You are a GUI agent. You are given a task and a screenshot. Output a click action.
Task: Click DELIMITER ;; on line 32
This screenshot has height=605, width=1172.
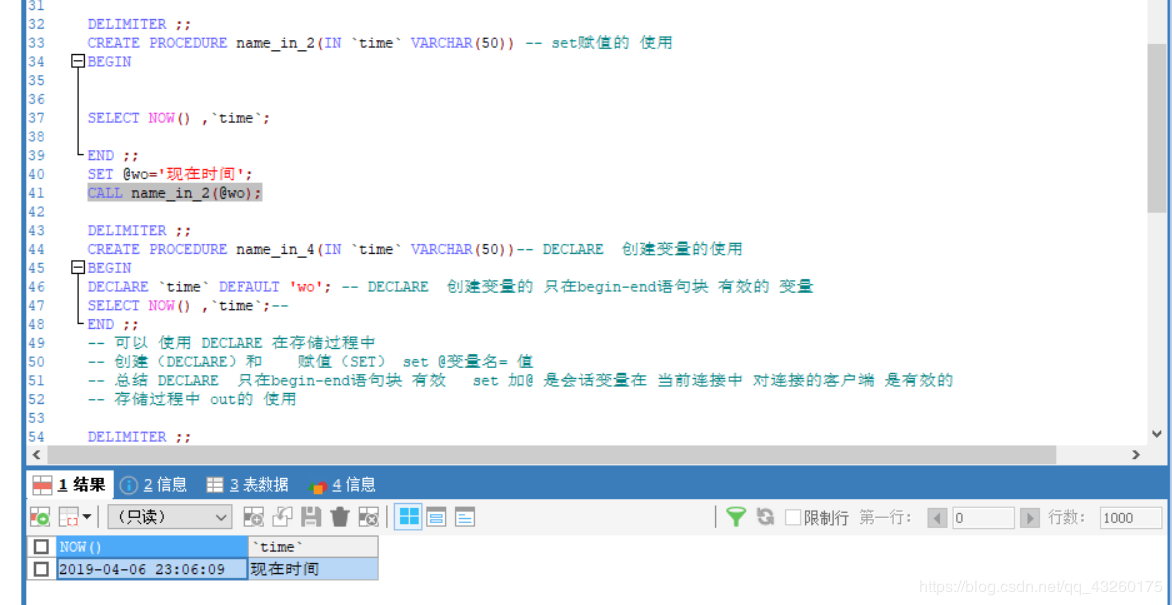139,24
